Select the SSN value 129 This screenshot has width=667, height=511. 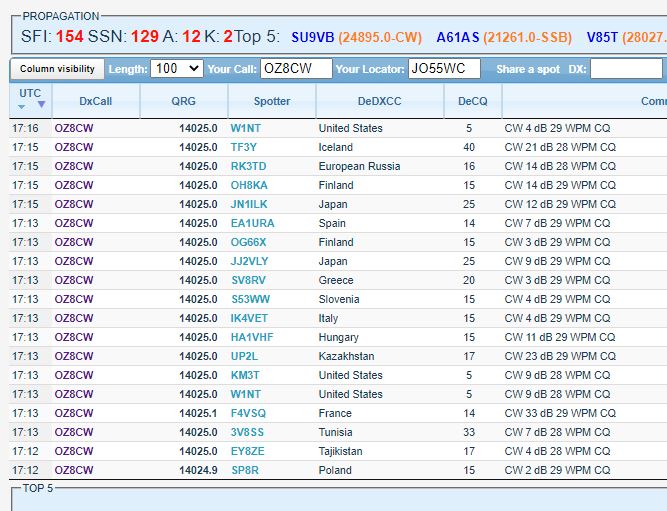(x=145, y=37)
